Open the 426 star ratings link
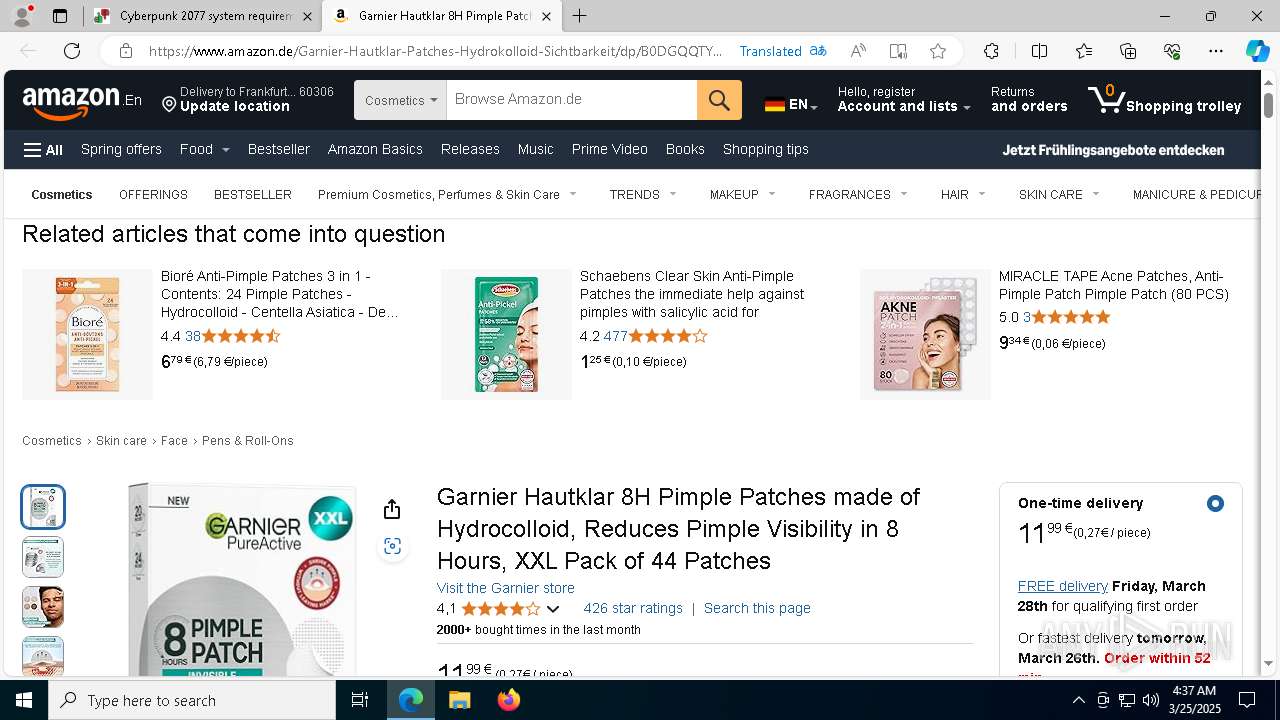This screenshot has width=1280, height=720. tap(633, 608)
